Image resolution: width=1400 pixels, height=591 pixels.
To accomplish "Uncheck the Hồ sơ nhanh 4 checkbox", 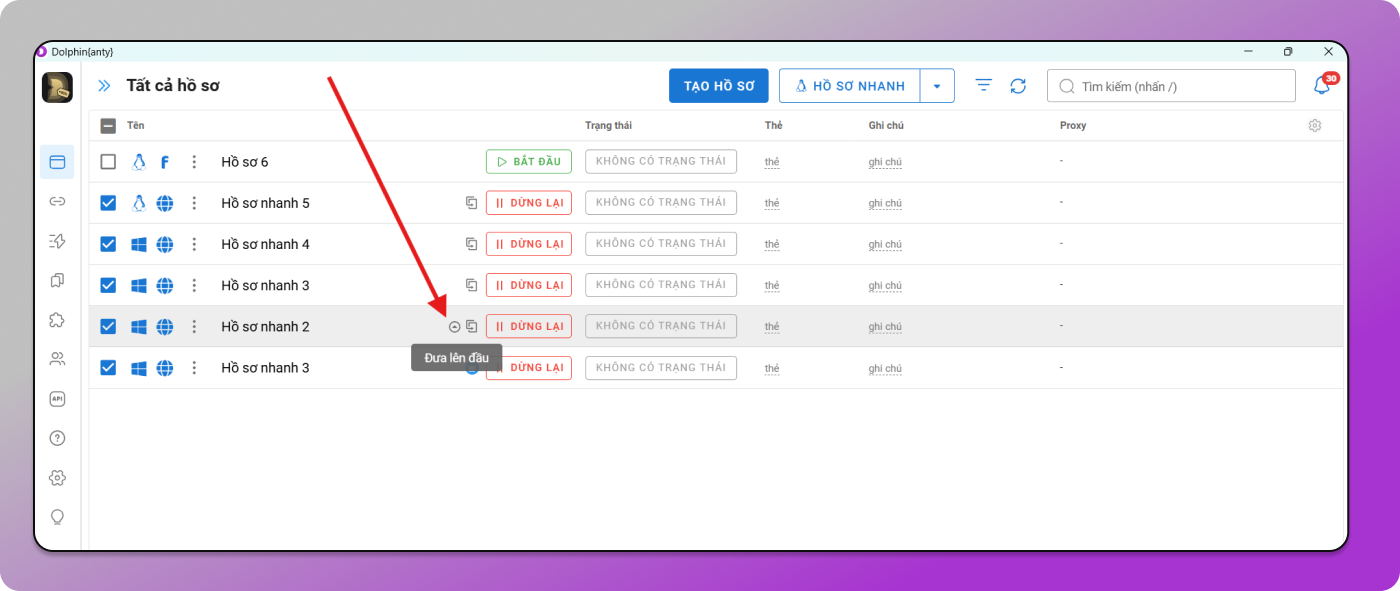I will pyautogui.click(x=109, y=244).
